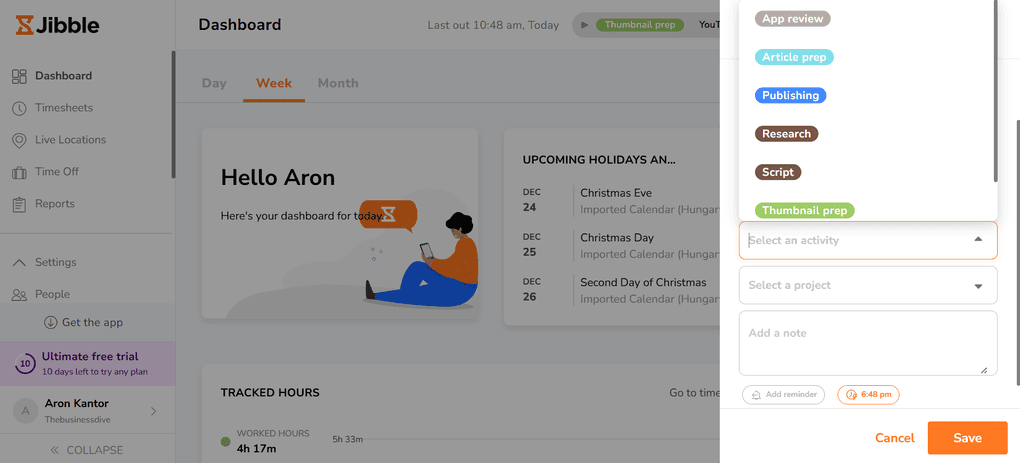Open Ultimate free trial banner
The width and height of the screenshot is (1020, 463).
pos(87,364)
